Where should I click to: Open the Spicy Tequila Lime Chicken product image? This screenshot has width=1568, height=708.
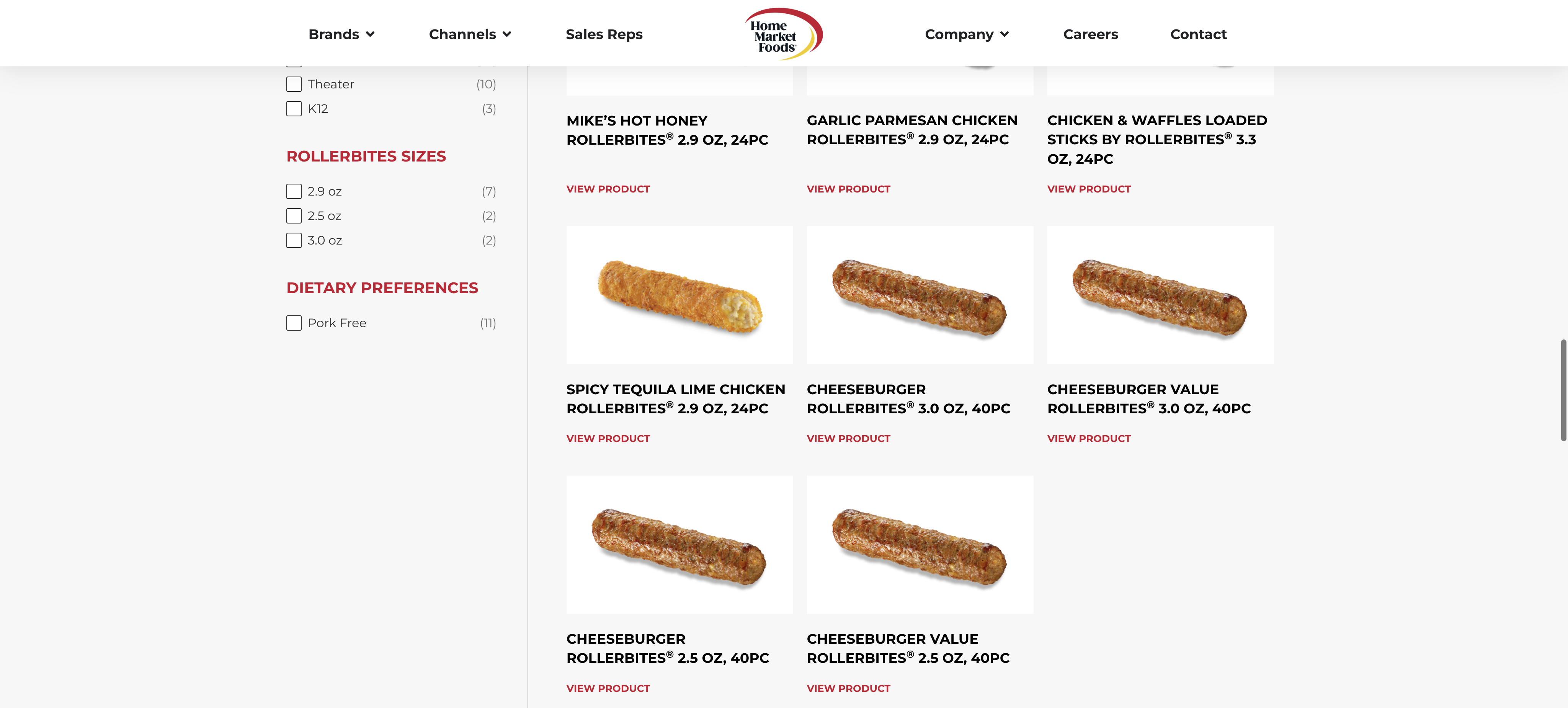[x=679, y=296]
